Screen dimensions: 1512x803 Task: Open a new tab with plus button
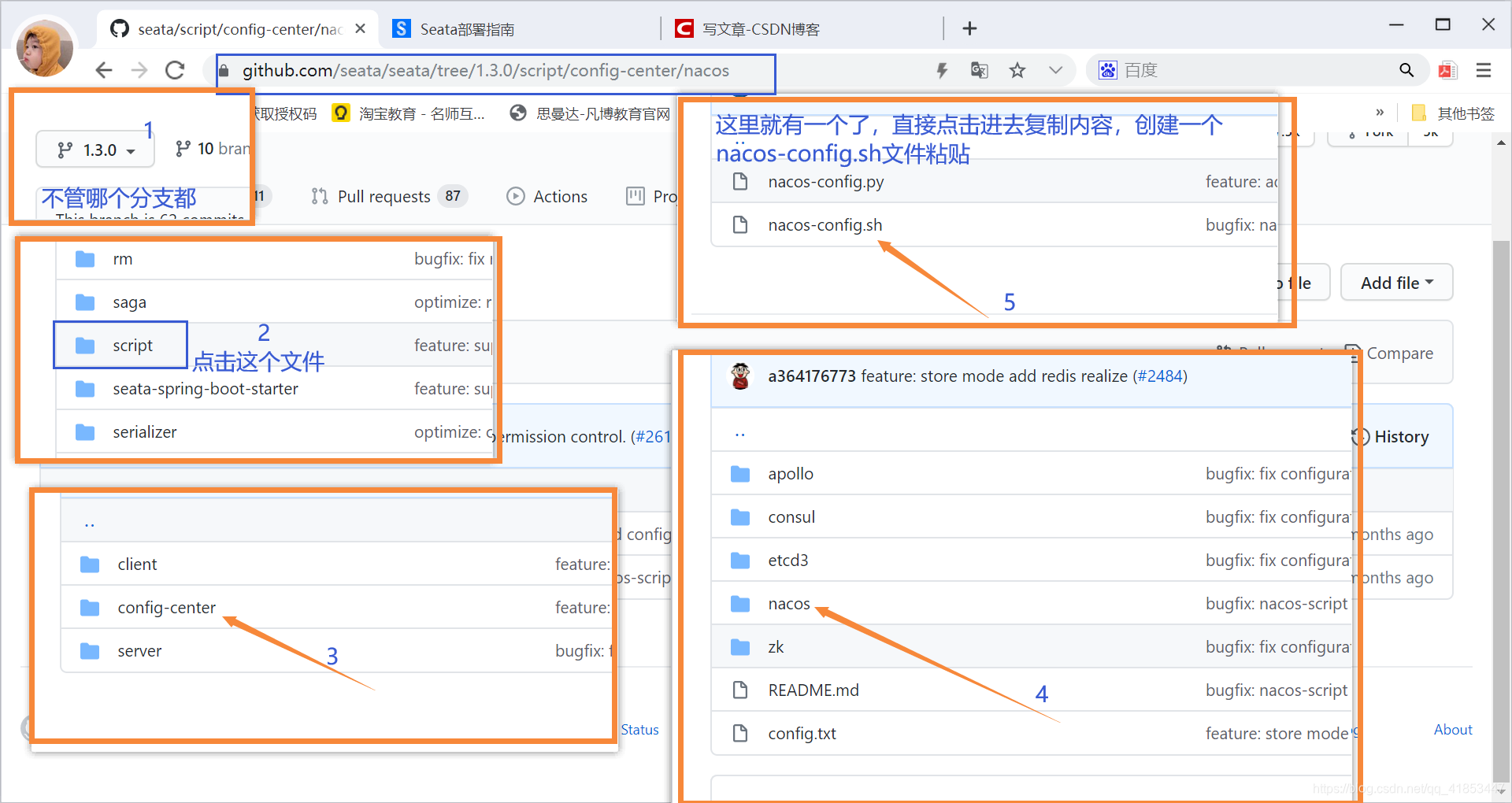[969, 29]
